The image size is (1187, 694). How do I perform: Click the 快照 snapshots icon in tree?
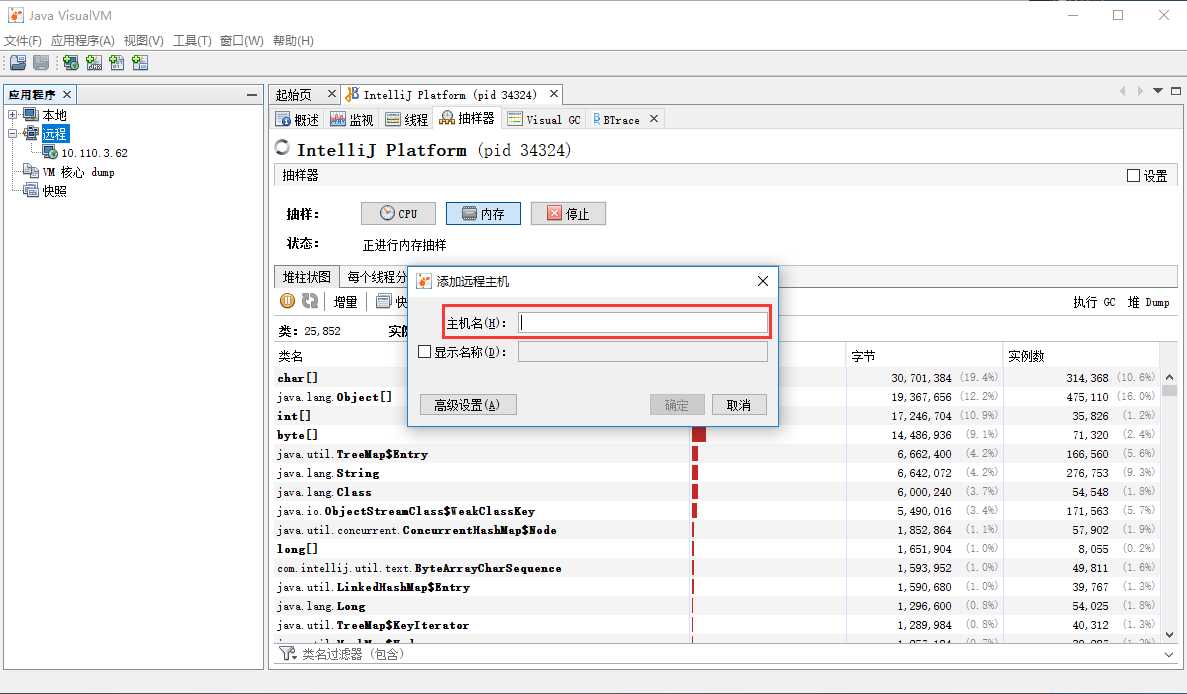pyautogui.click(x=31, y=191)
